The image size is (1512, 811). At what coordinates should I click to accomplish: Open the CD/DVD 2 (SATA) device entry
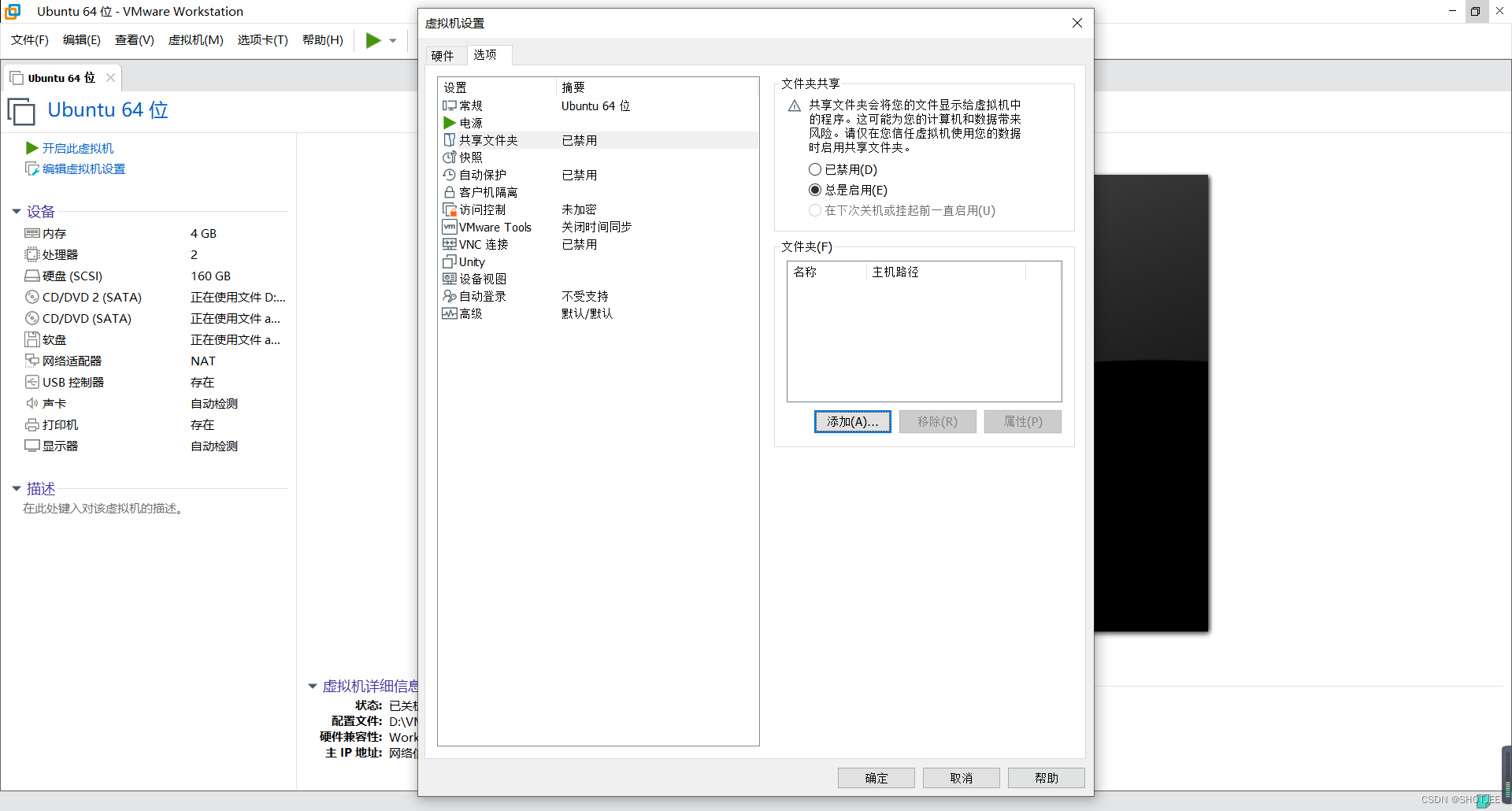[x=91, y=297]
